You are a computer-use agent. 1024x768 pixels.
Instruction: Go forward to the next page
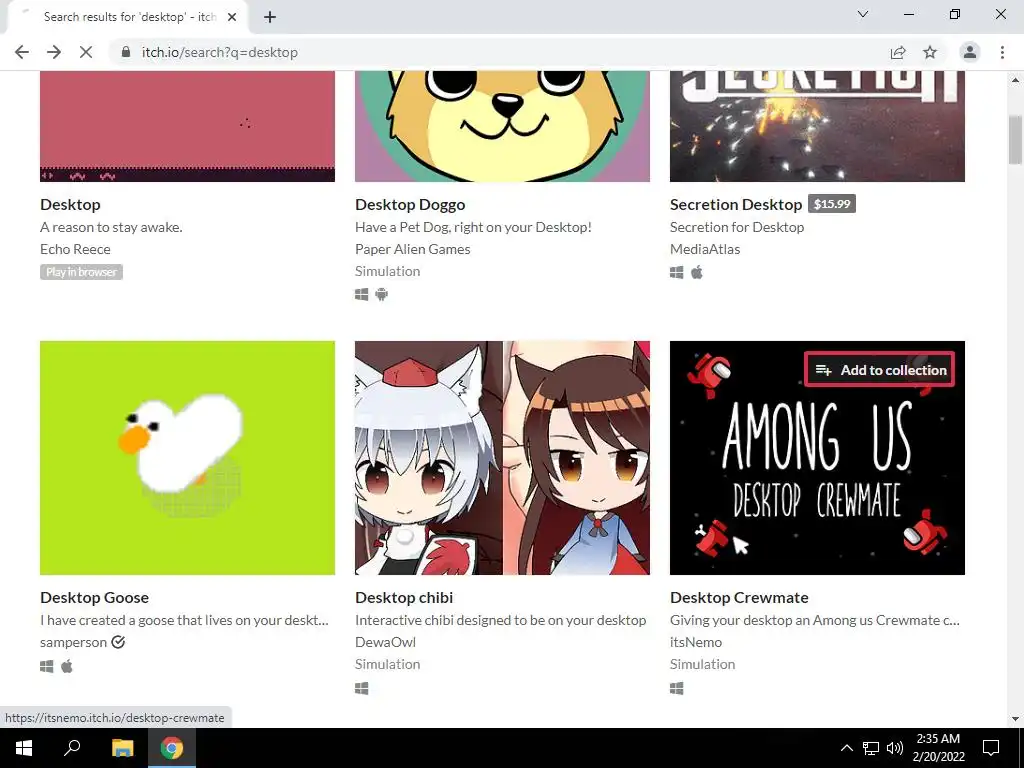tap(54, 52)
